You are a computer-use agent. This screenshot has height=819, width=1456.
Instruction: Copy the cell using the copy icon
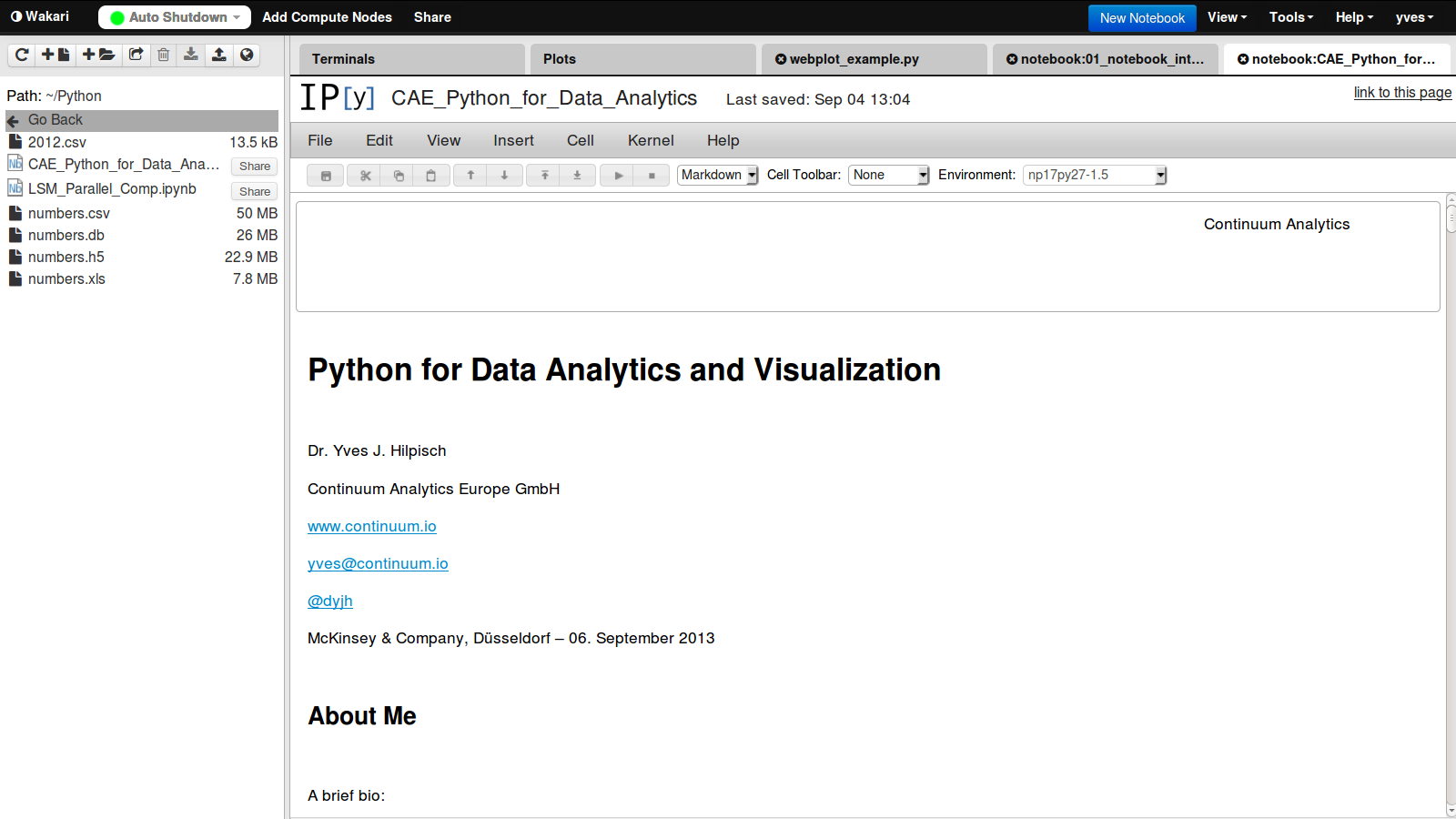click(x=399, y=176)
